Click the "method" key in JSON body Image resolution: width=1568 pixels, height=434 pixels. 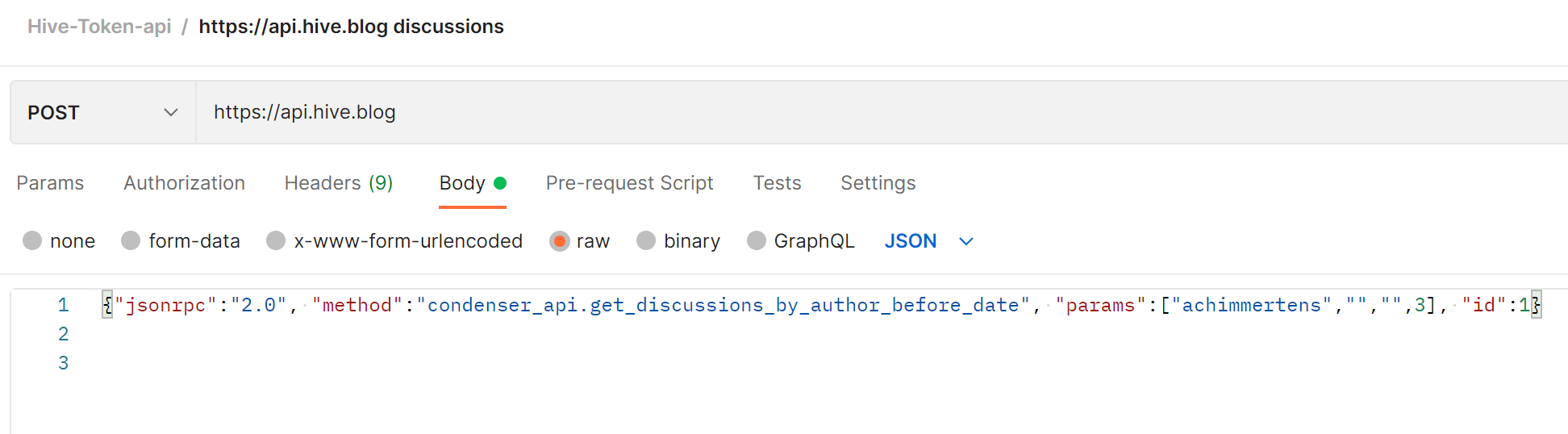pyautogui.click(x=357, y=305)
